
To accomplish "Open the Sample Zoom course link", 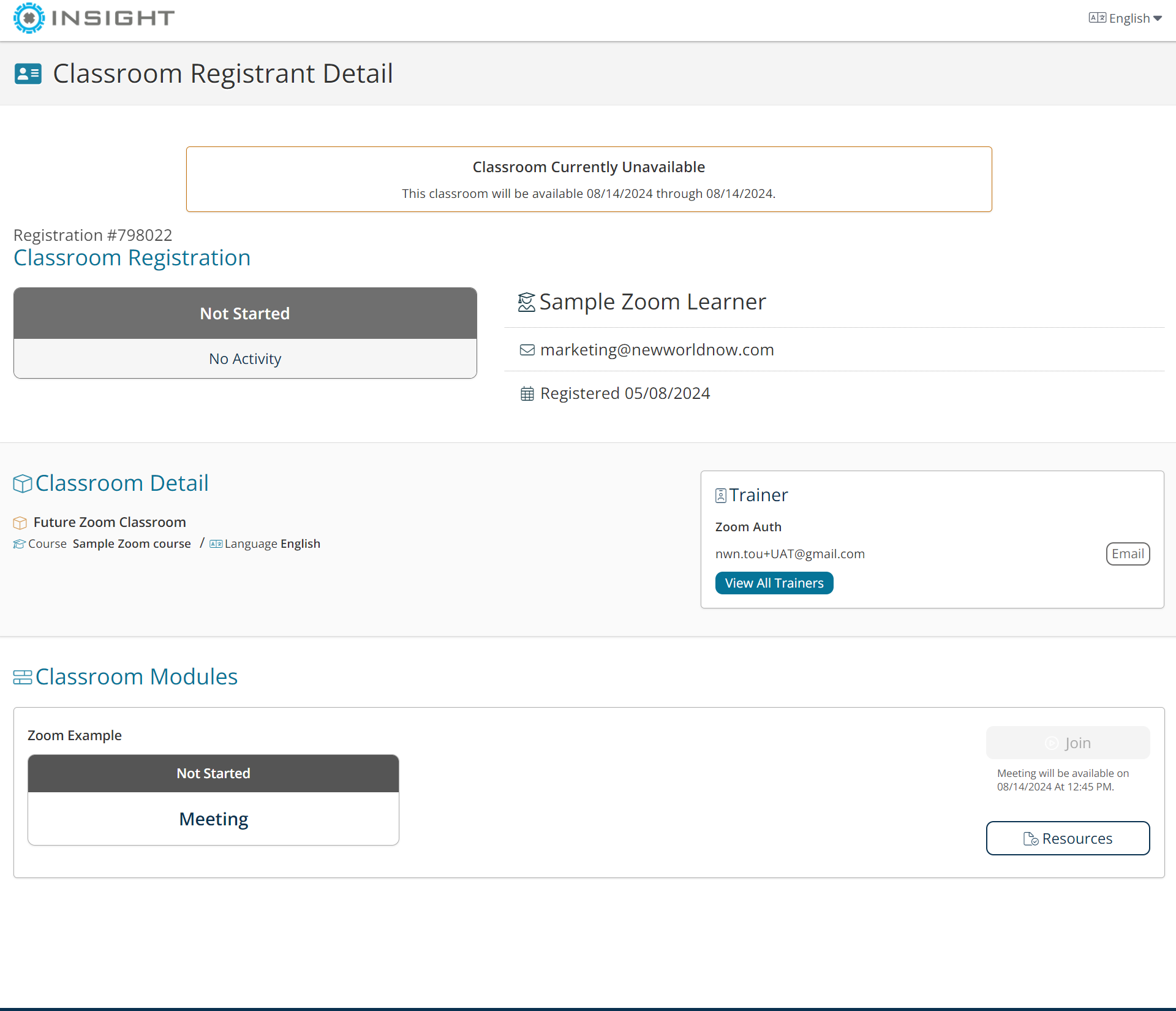I will (132, 544).
